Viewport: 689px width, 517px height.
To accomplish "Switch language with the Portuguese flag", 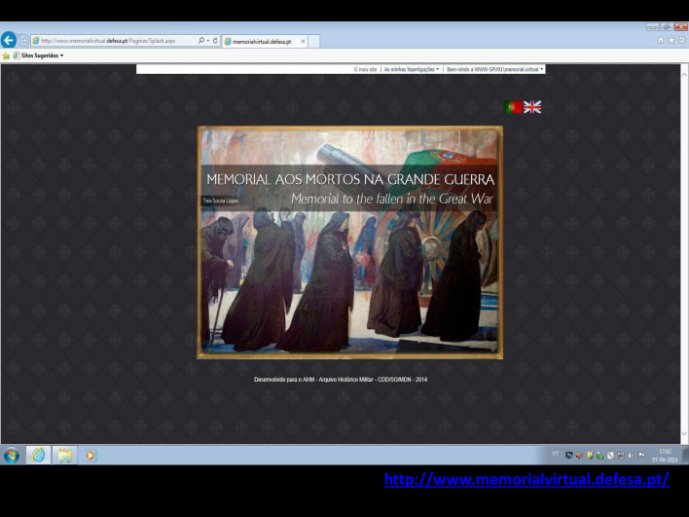I will click(514, 107).
